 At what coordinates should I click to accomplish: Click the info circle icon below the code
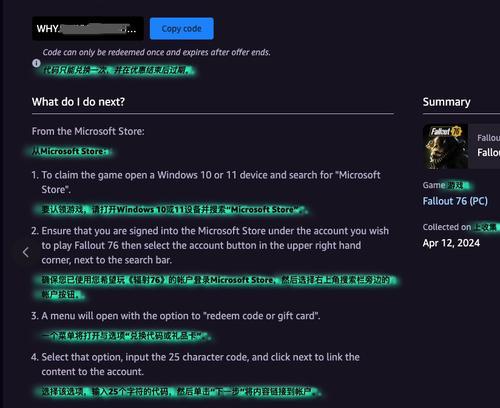[36, 63]
